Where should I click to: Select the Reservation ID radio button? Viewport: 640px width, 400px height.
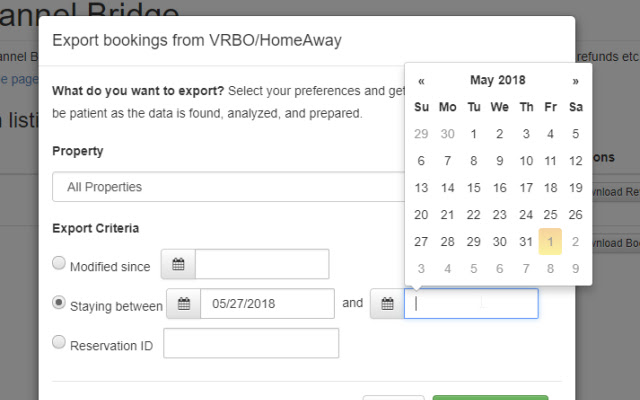click(x=59, y=343)
